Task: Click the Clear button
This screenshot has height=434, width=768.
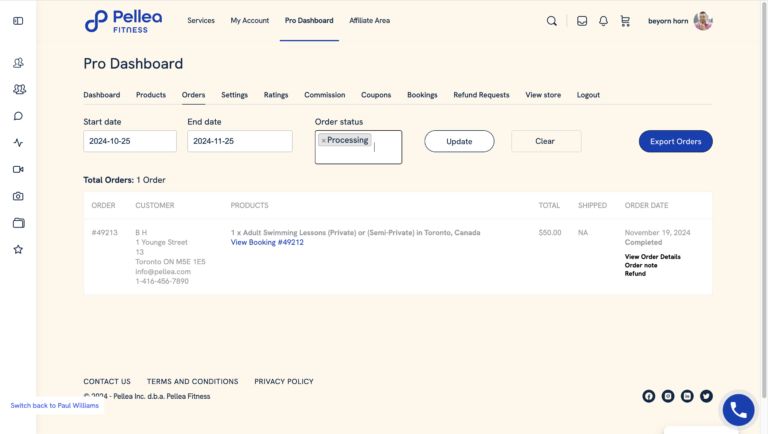Action: point(546,141)
